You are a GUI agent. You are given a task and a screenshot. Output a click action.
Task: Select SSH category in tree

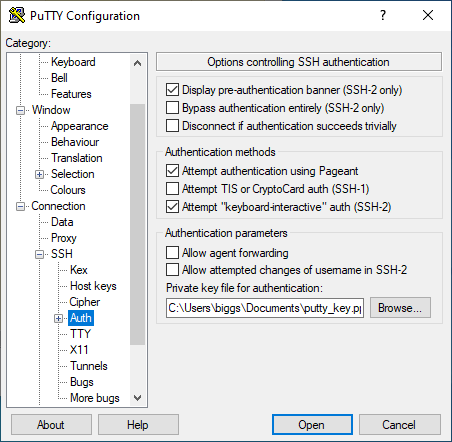click(x=62, y=254)
